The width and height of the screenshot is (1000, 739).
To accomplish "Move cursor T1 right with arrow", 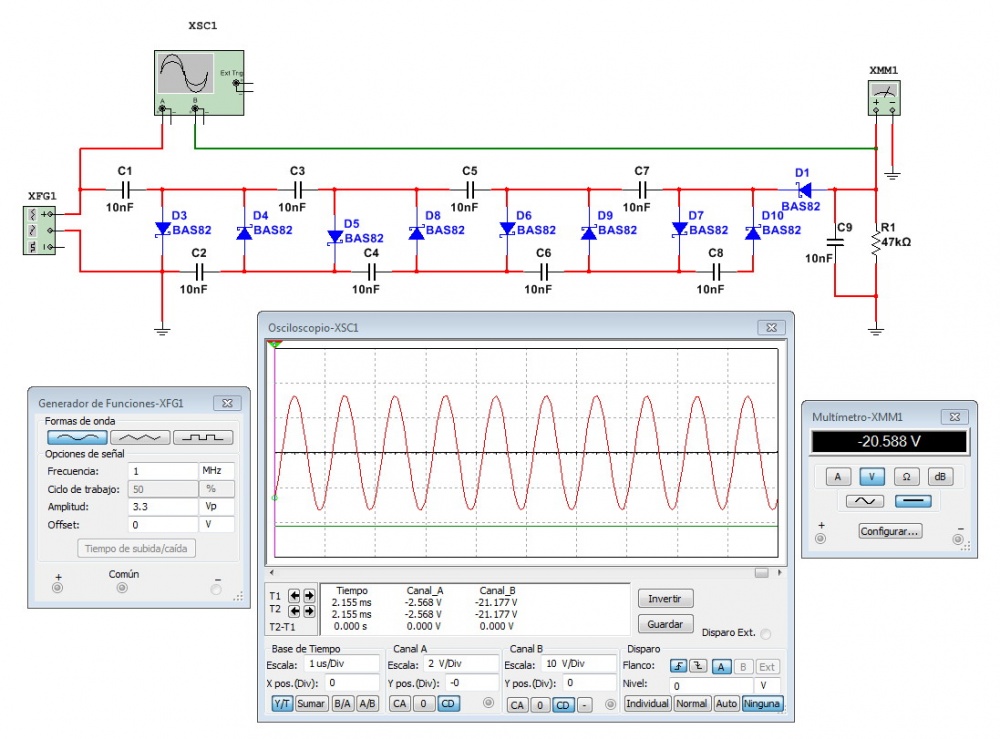I will tap(309, 595).
